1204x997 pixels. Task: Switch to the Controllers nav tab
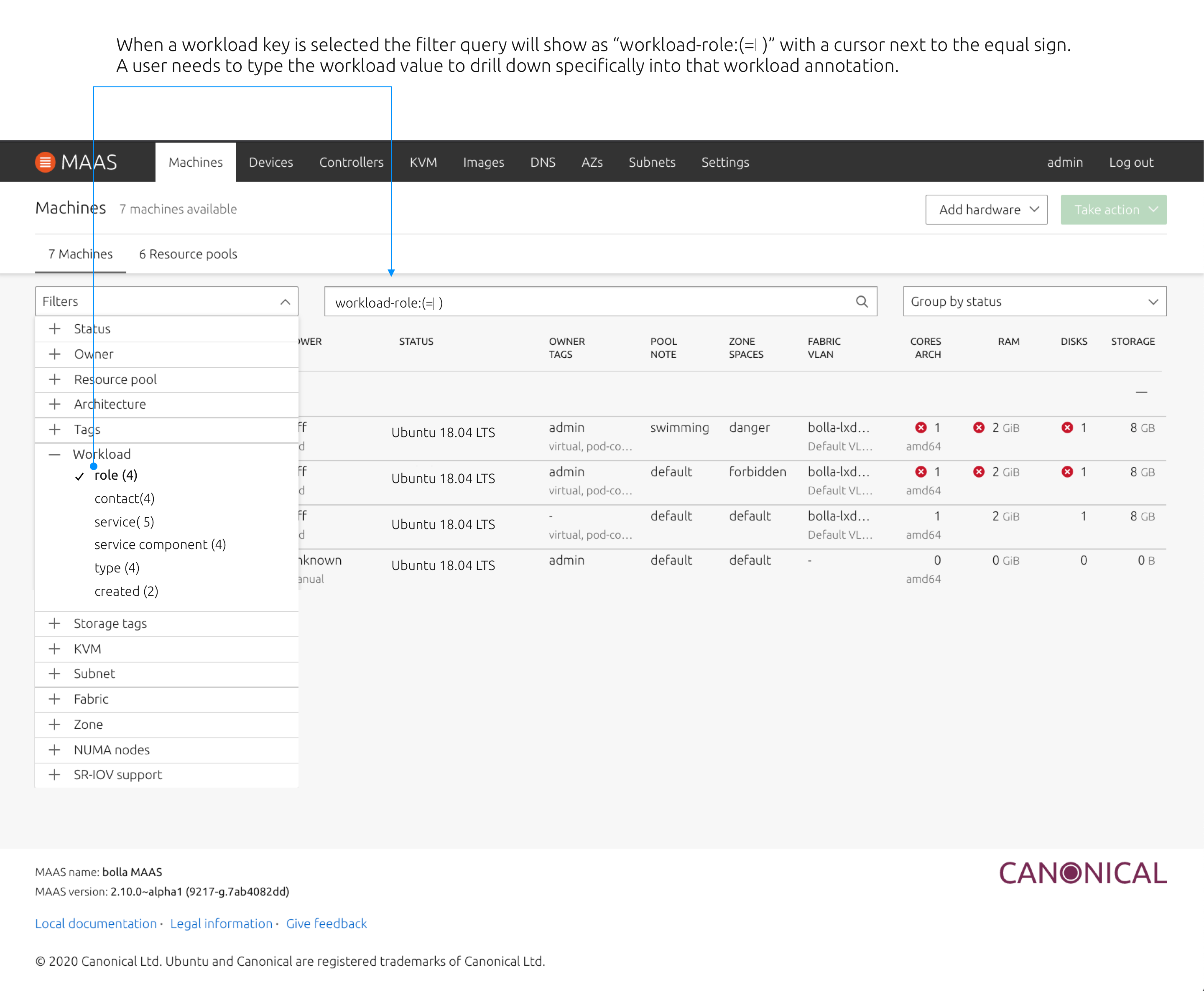(x=351, y=162)
